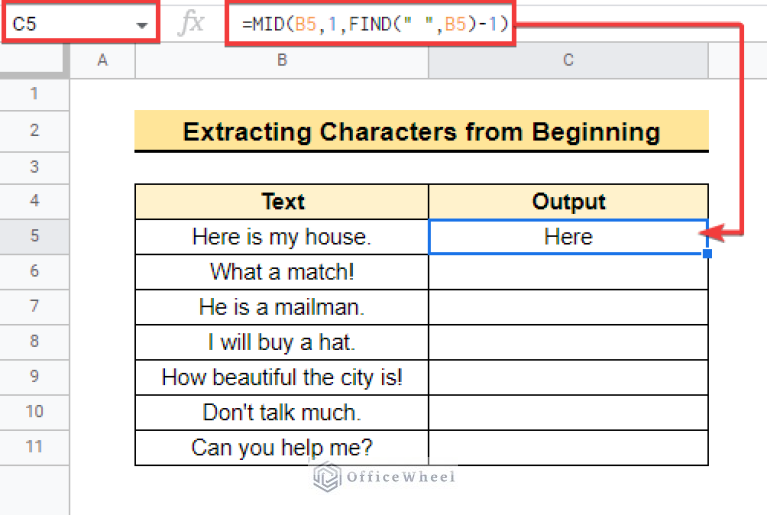The width and height of the screenshot is (767, 515).
Task: Select column B header
Action: click(x=282, y=60)
